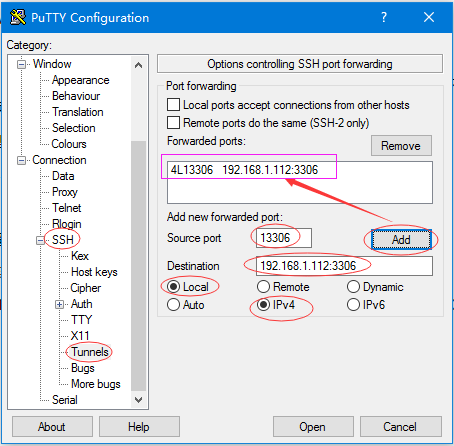Click the question mark help icon

[x=384, y=17]
